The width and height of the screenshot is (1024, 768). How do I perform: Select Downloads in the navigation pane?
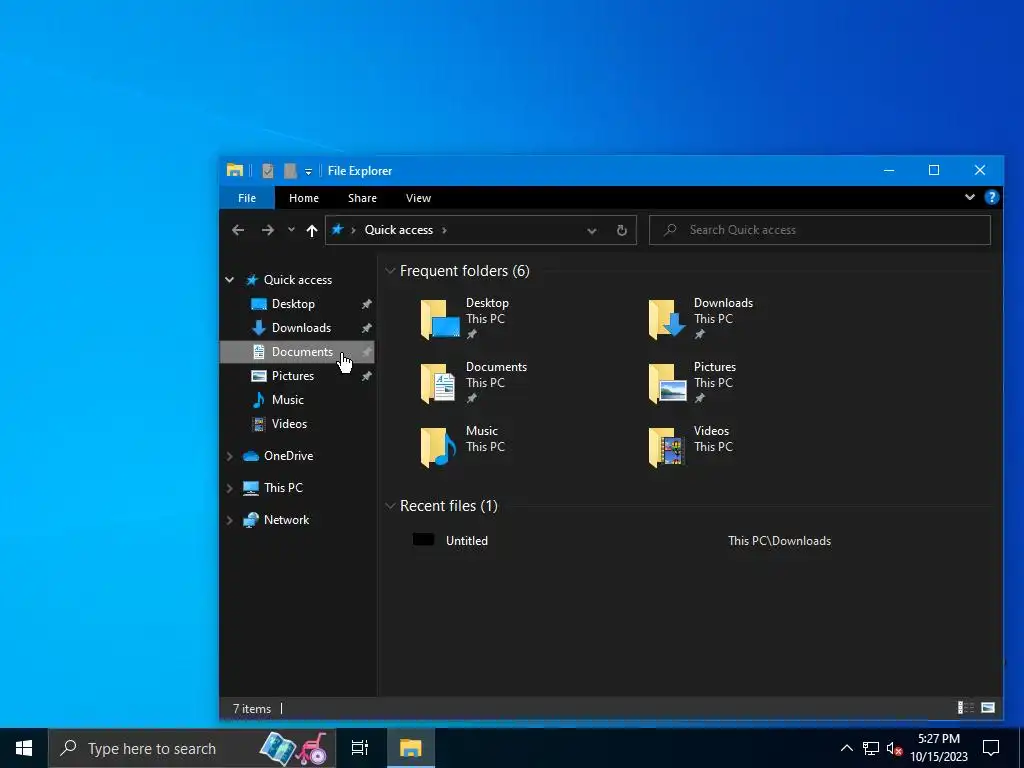point(300,328)
